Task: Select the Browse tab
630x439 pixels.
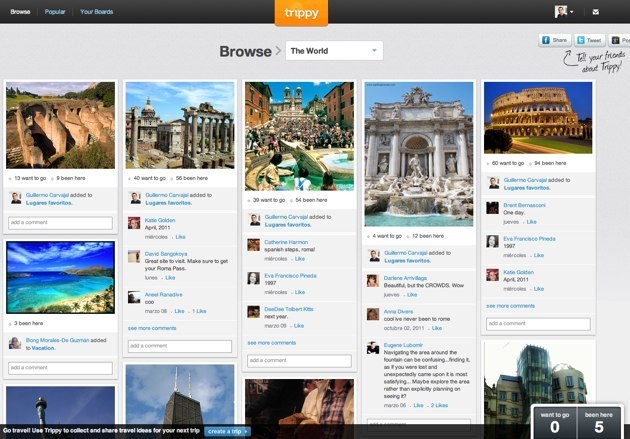Action: pyautogui.click(x=20, y=12)
